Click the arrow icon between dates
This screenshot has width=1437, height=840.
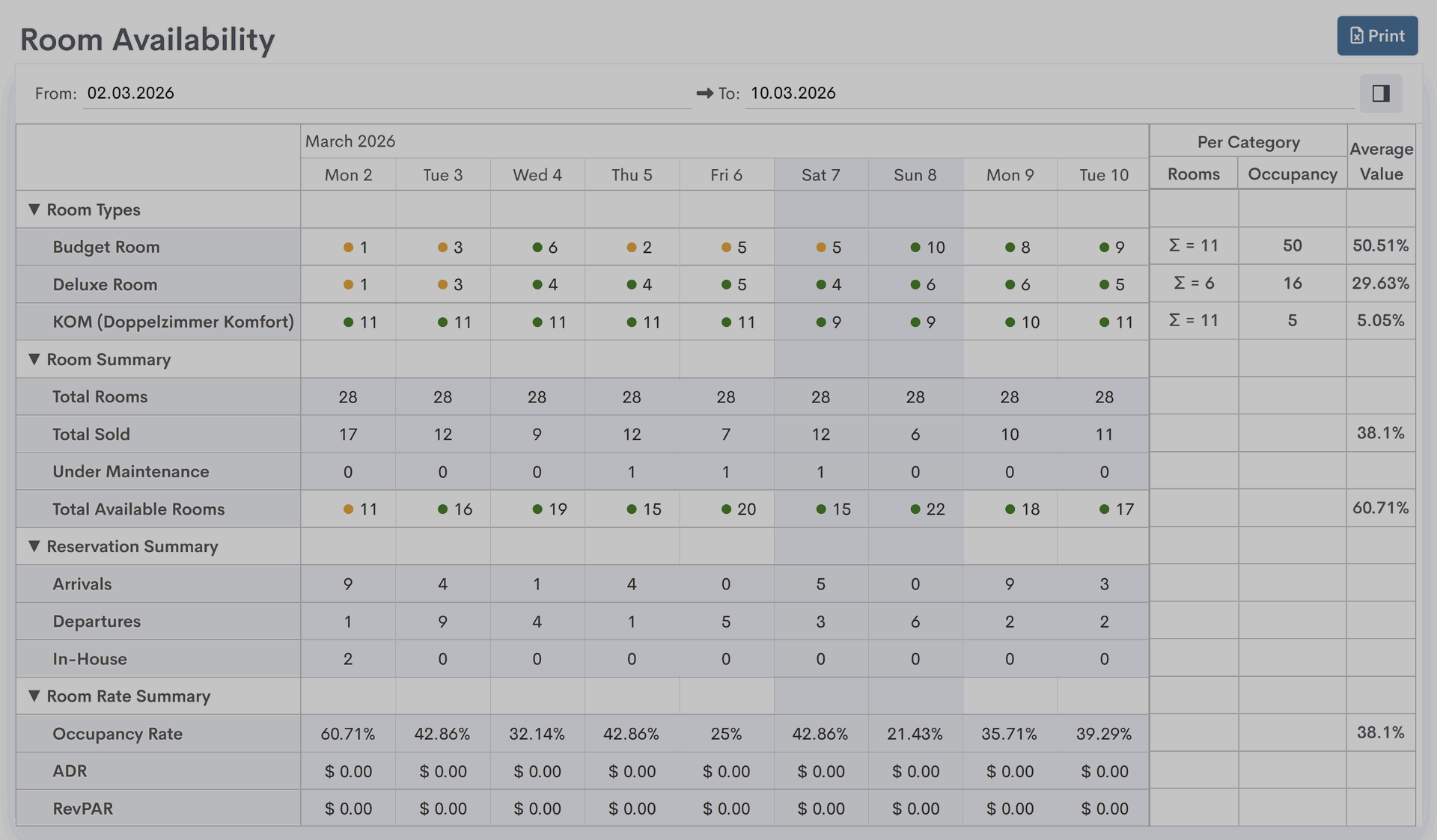point(704,93)
